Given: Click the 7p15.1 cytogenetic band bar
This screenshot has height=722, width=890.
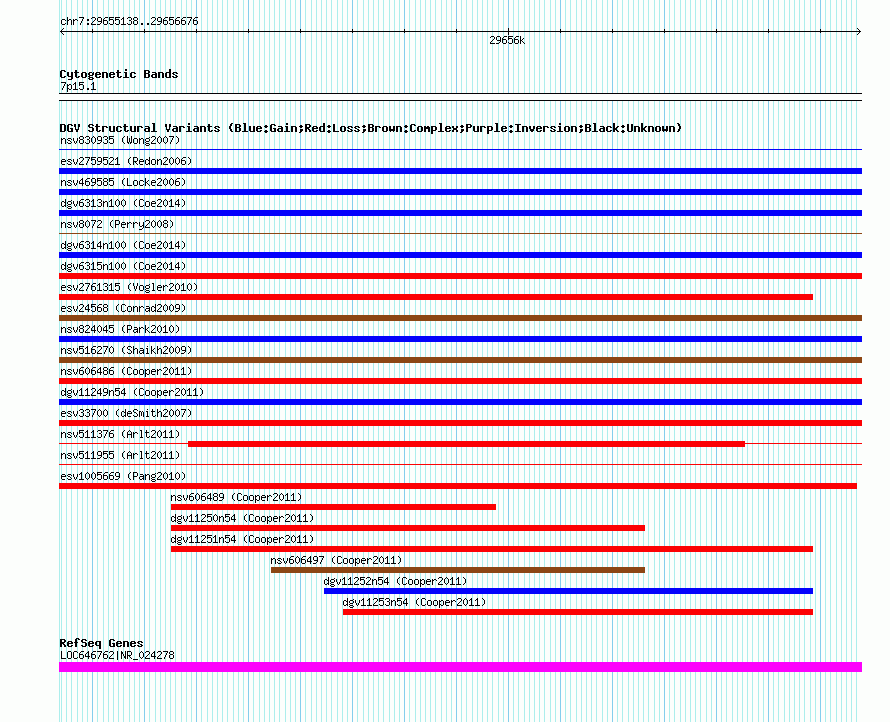Looking at the screenshot, I should [x=460, y=97].
